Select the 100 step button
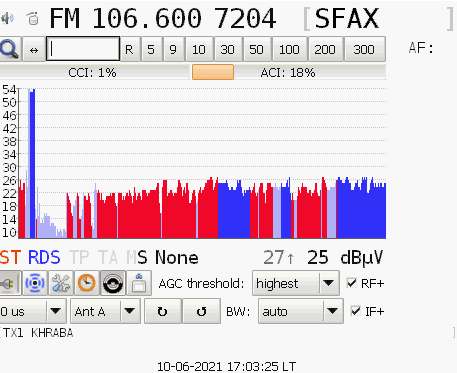457x373 pixels. click(x=289, y=49)
